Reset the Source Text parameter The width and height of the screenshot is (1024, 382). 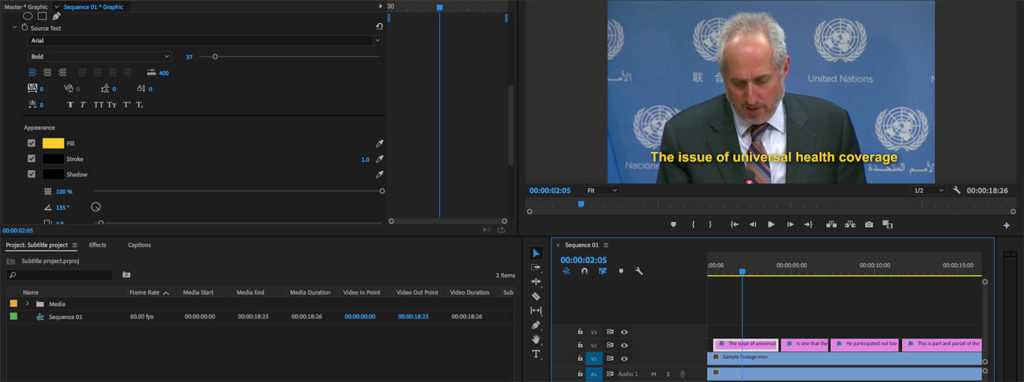tap(379, 26)
